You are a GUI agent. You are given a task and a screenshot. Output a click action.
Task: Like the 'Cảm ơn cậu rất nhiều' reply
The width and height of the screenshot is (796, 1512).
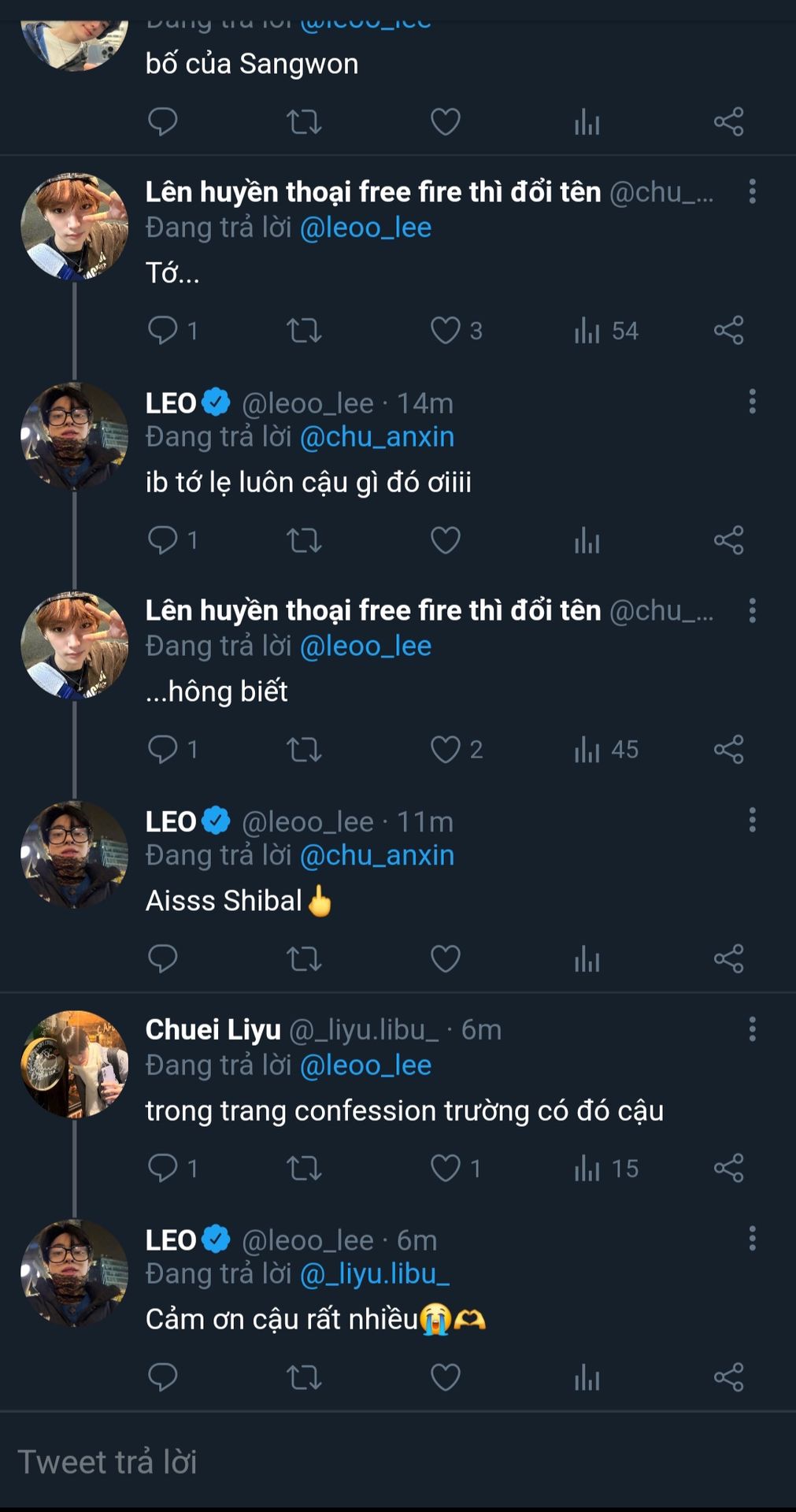(446, 1377)
